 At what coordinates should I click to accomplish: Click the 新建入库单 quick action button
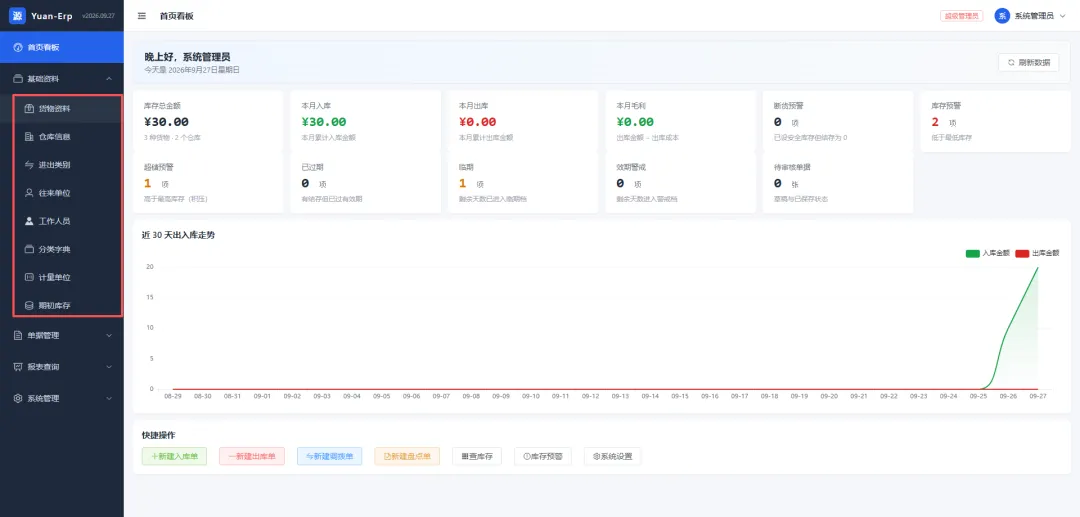click(174, 456)
